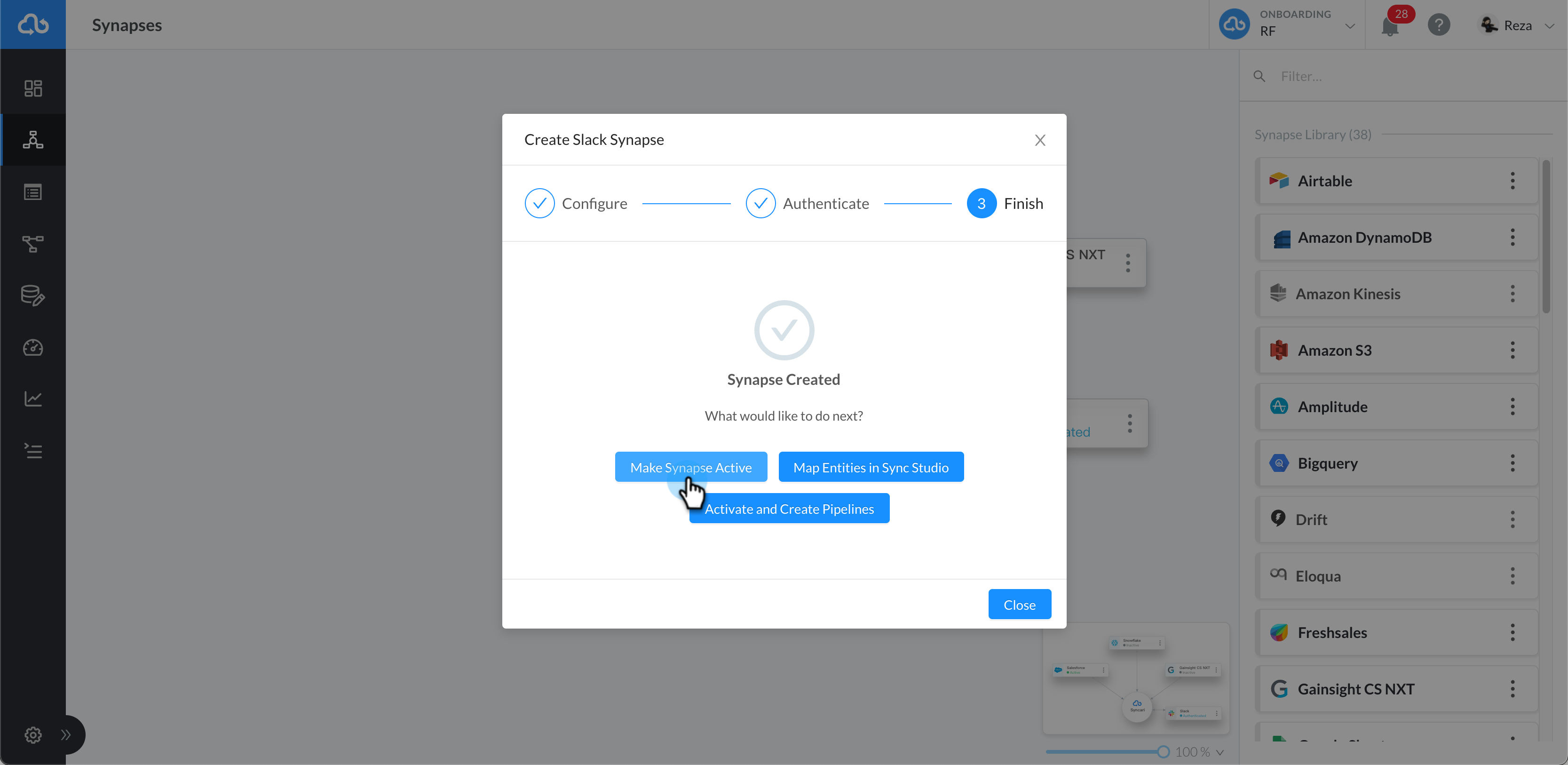
Task: Open the database edit icon in sidebar
Action: 33,295
